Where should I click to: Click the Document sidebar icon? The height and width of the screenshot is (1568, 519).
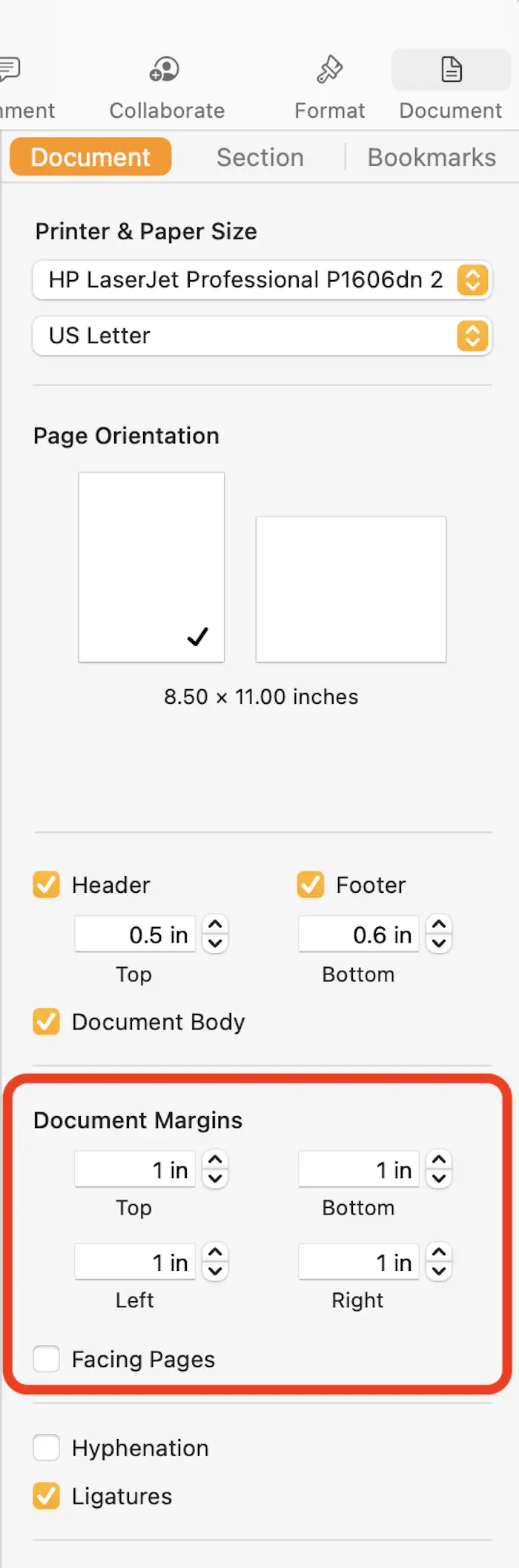[x=451, y=70]
